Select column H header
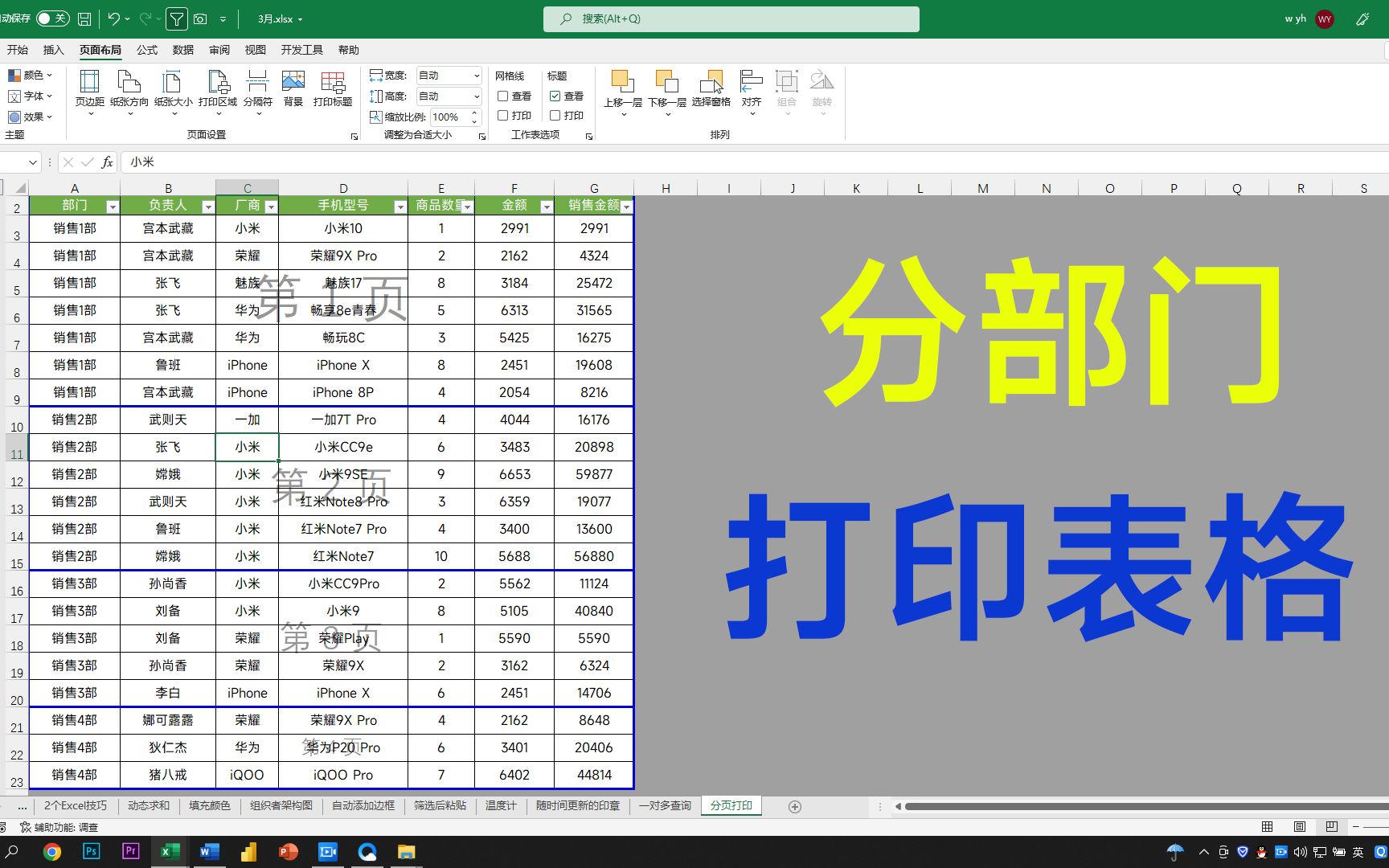This screenshot has width=1389, height=868. [666, 188]
